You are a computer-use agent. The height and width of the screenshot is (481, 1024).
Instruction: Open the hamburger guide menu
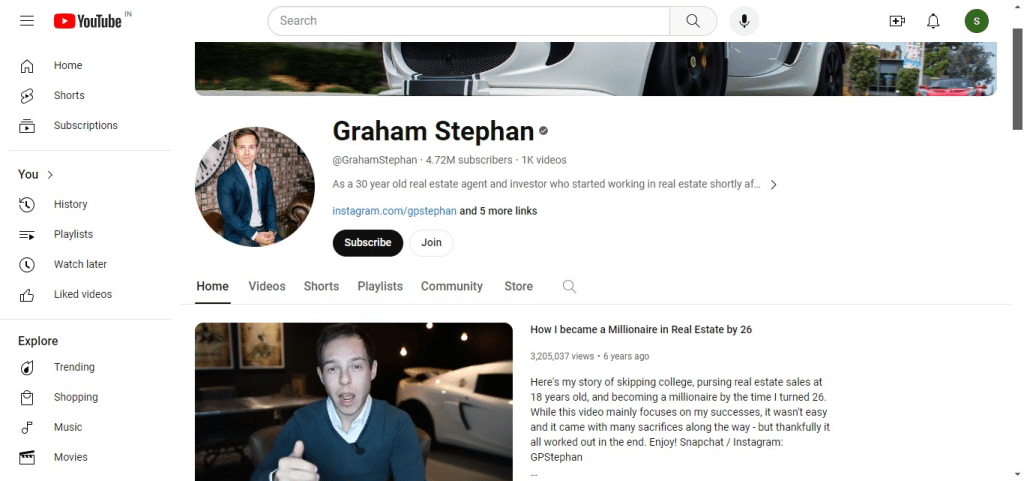(27, 21)
